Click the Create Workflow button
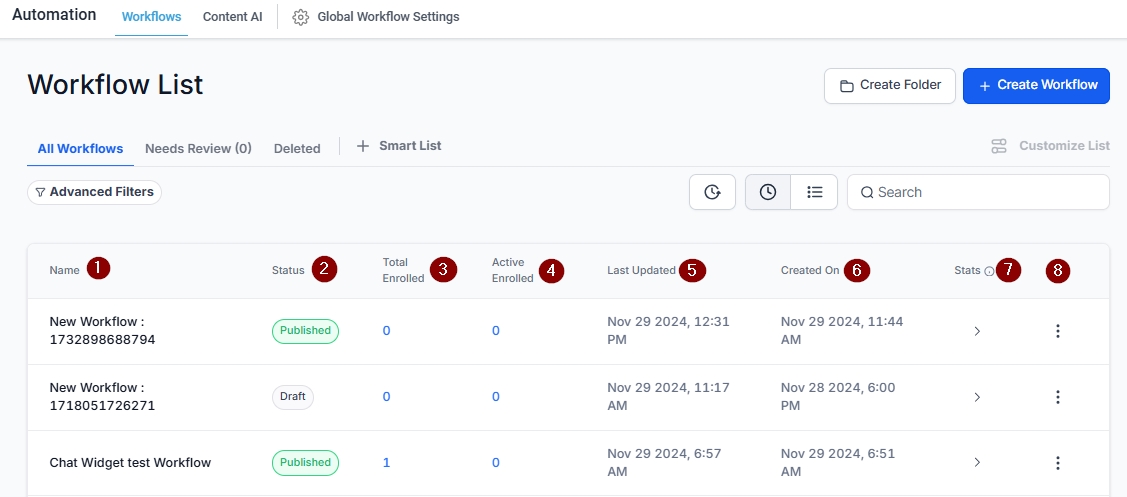The image size is (1127, 497). click(1036, 85)
